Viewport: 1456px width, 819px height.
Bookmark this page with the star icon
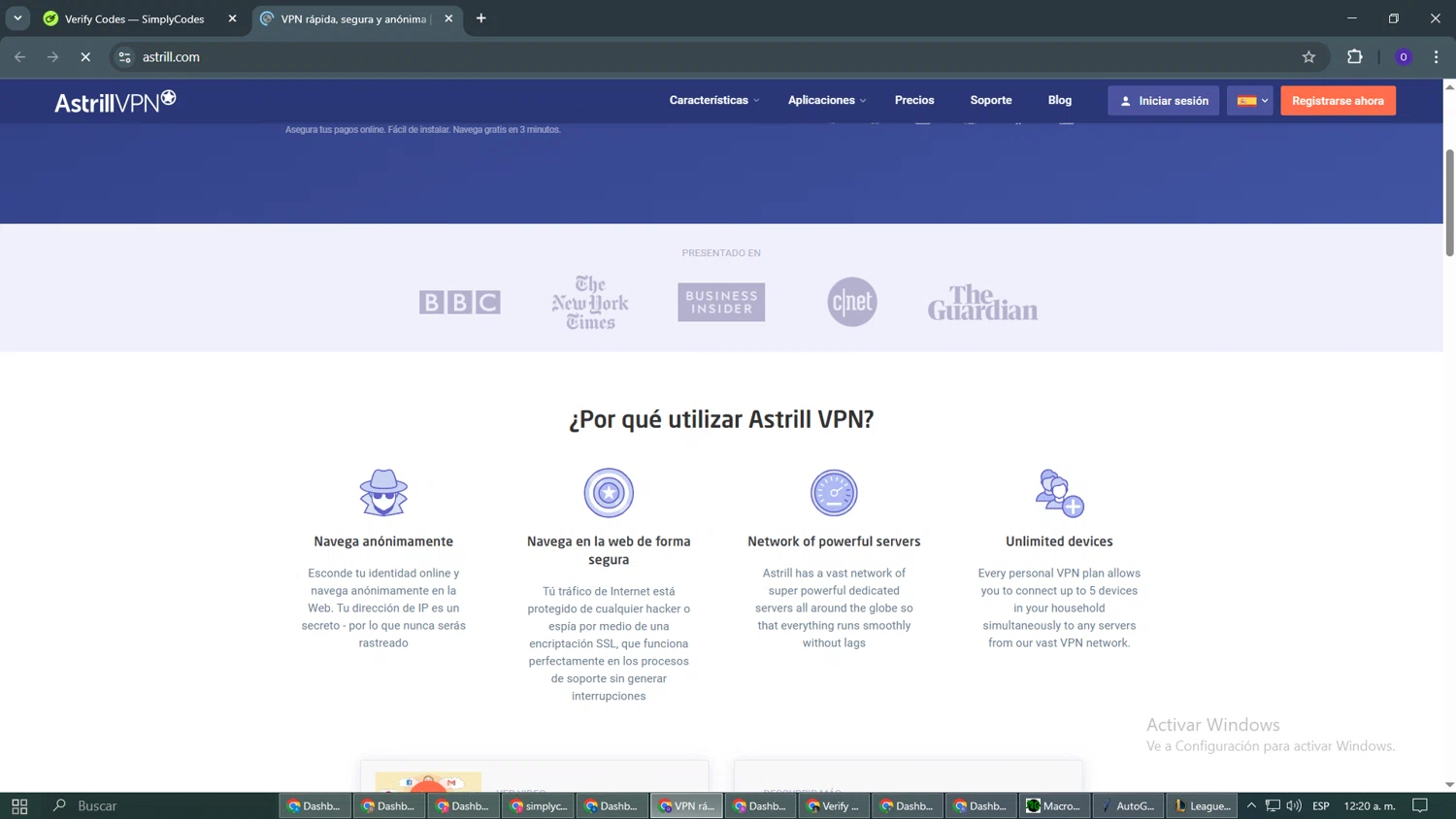point(1308,57)
